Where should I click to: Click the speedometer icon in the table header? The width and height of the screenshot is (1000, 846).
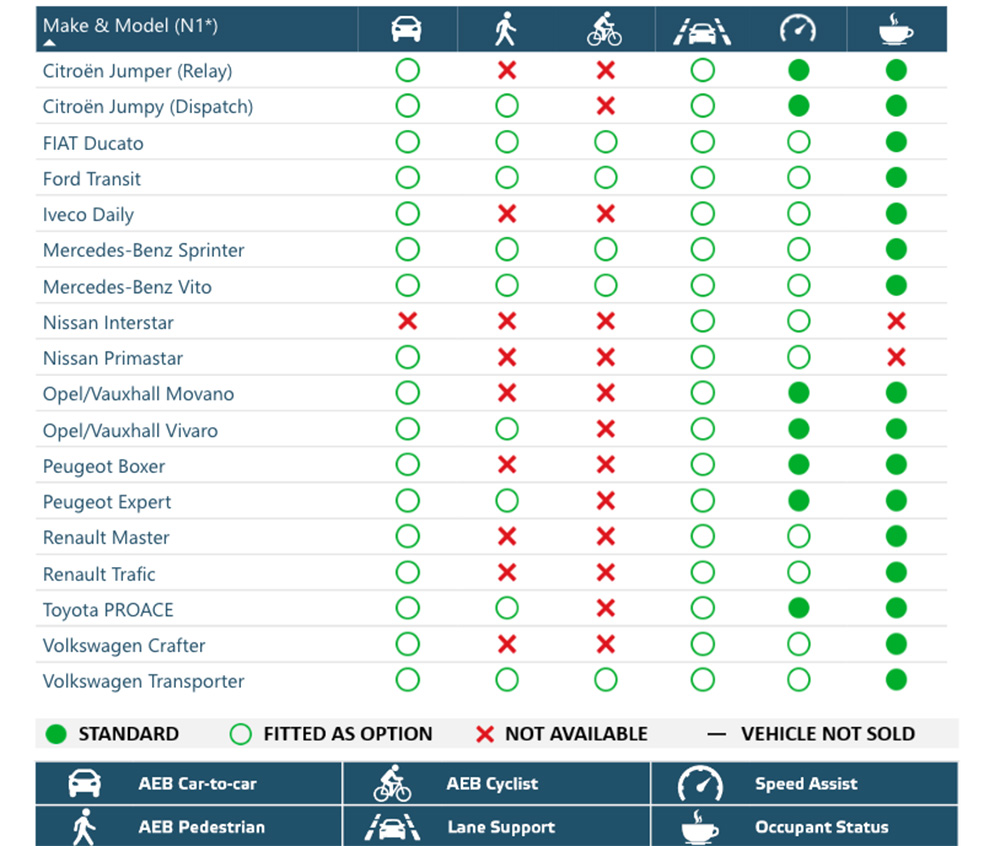[x=797, y=30]
